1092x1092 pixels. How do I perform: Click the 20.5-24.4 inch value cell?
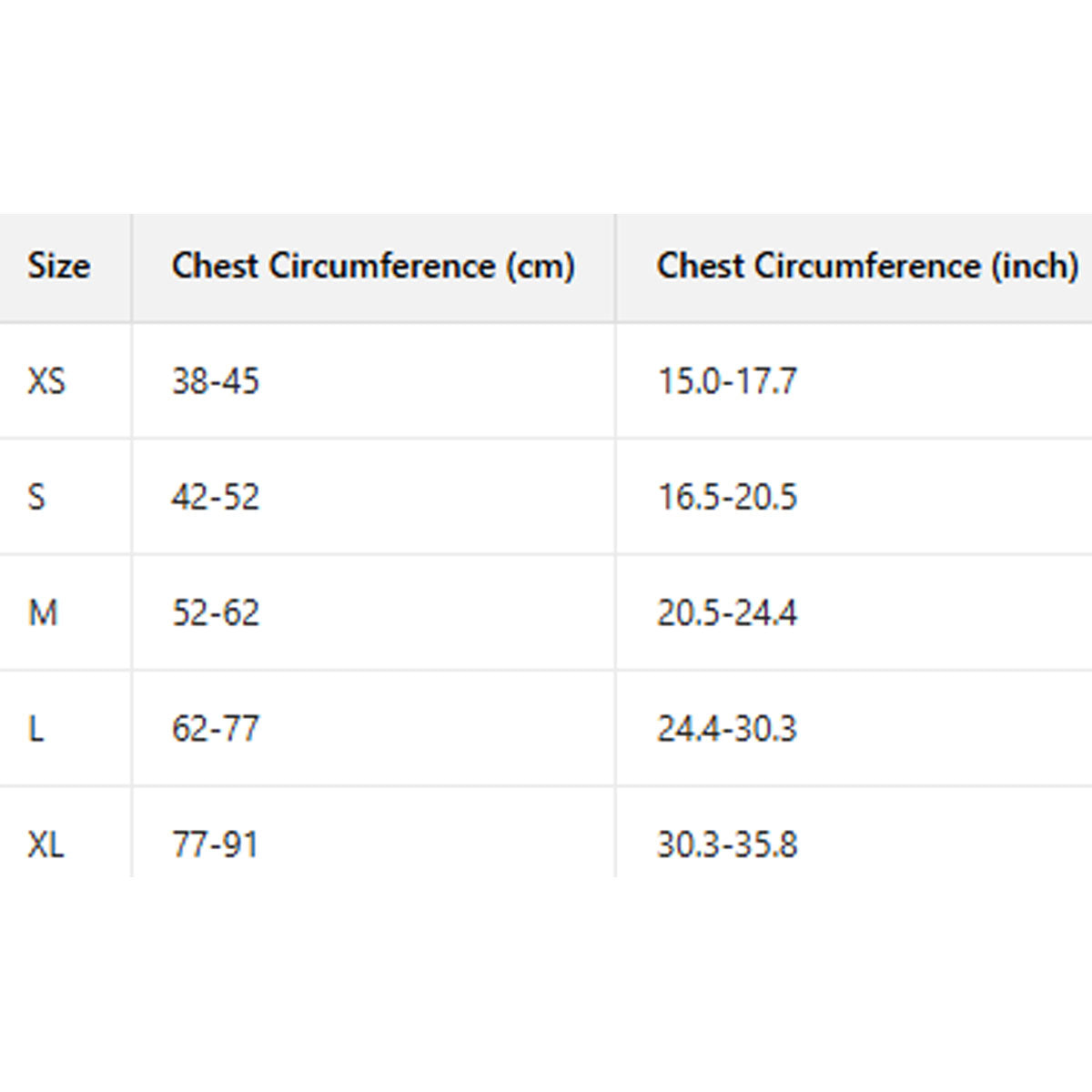(727, 612)
